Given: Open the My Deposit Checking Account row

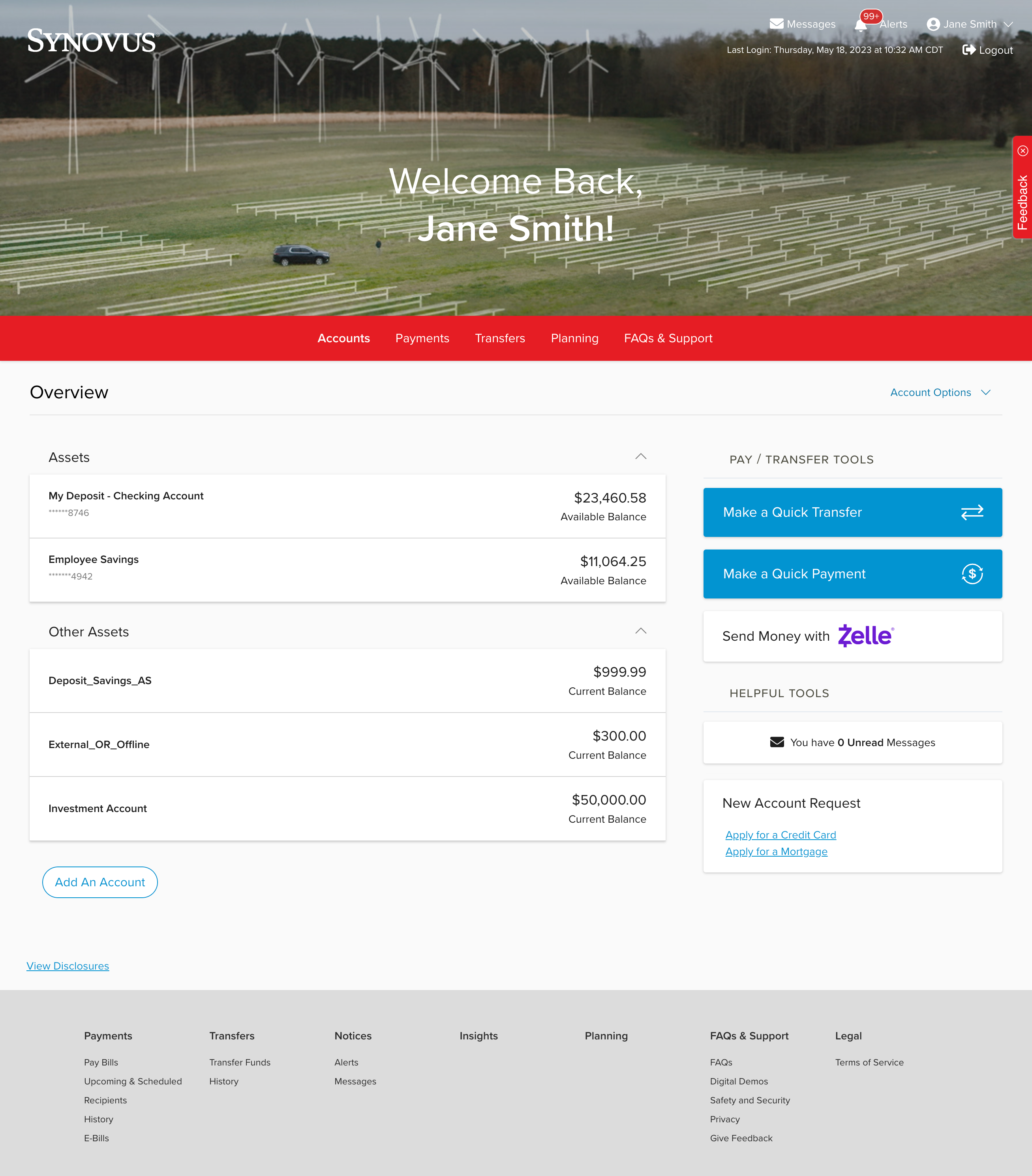Looking at the screenshot, I should click(x=347, y=506).
